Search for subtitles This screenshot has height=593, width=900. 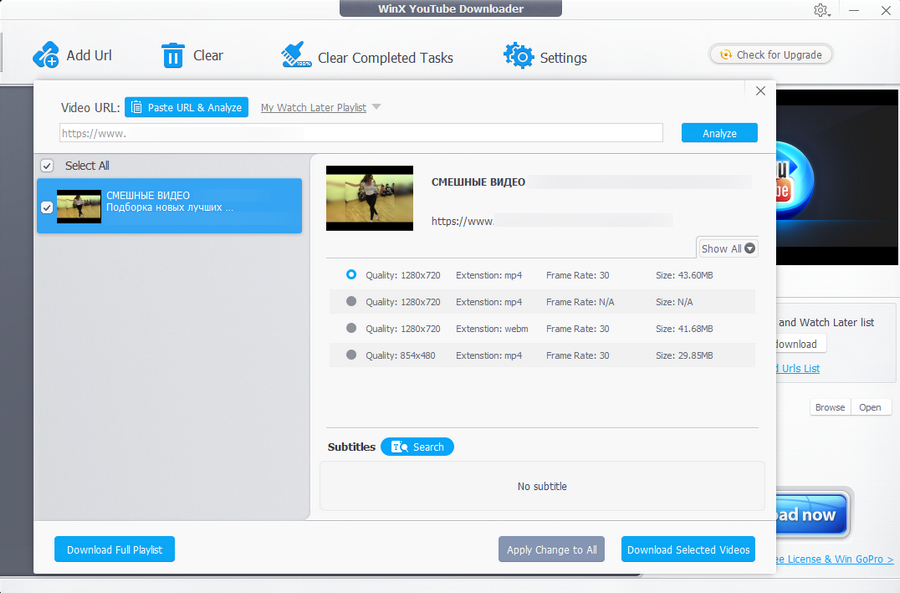417,447
